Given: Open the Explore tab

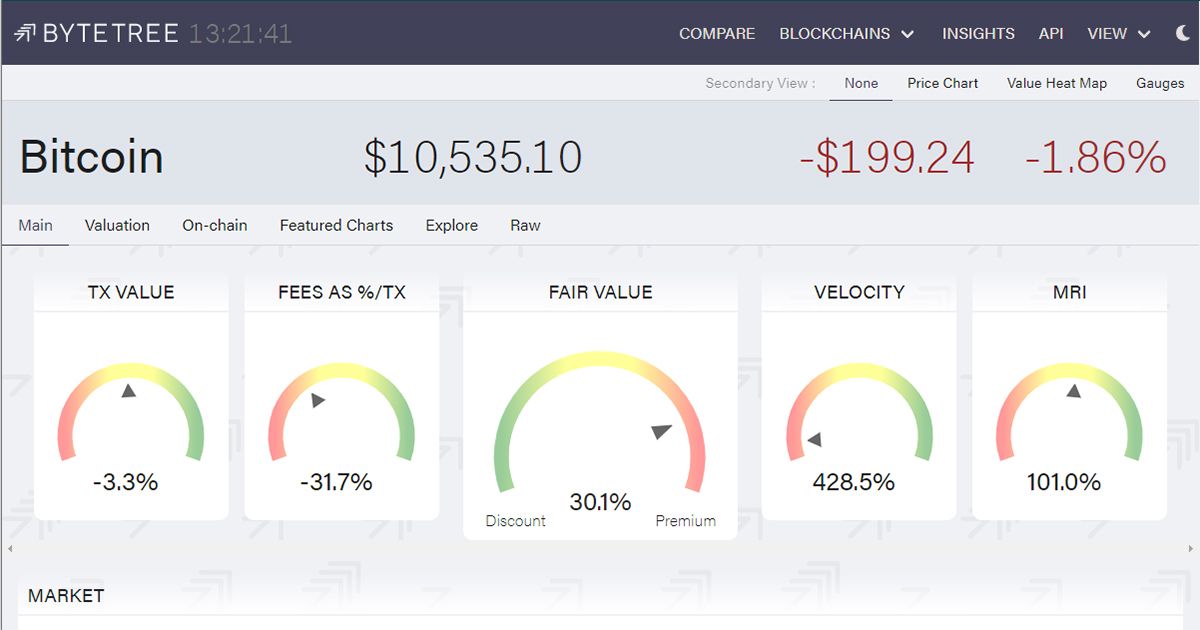Looking at the screenshot, I should point(451,225).
